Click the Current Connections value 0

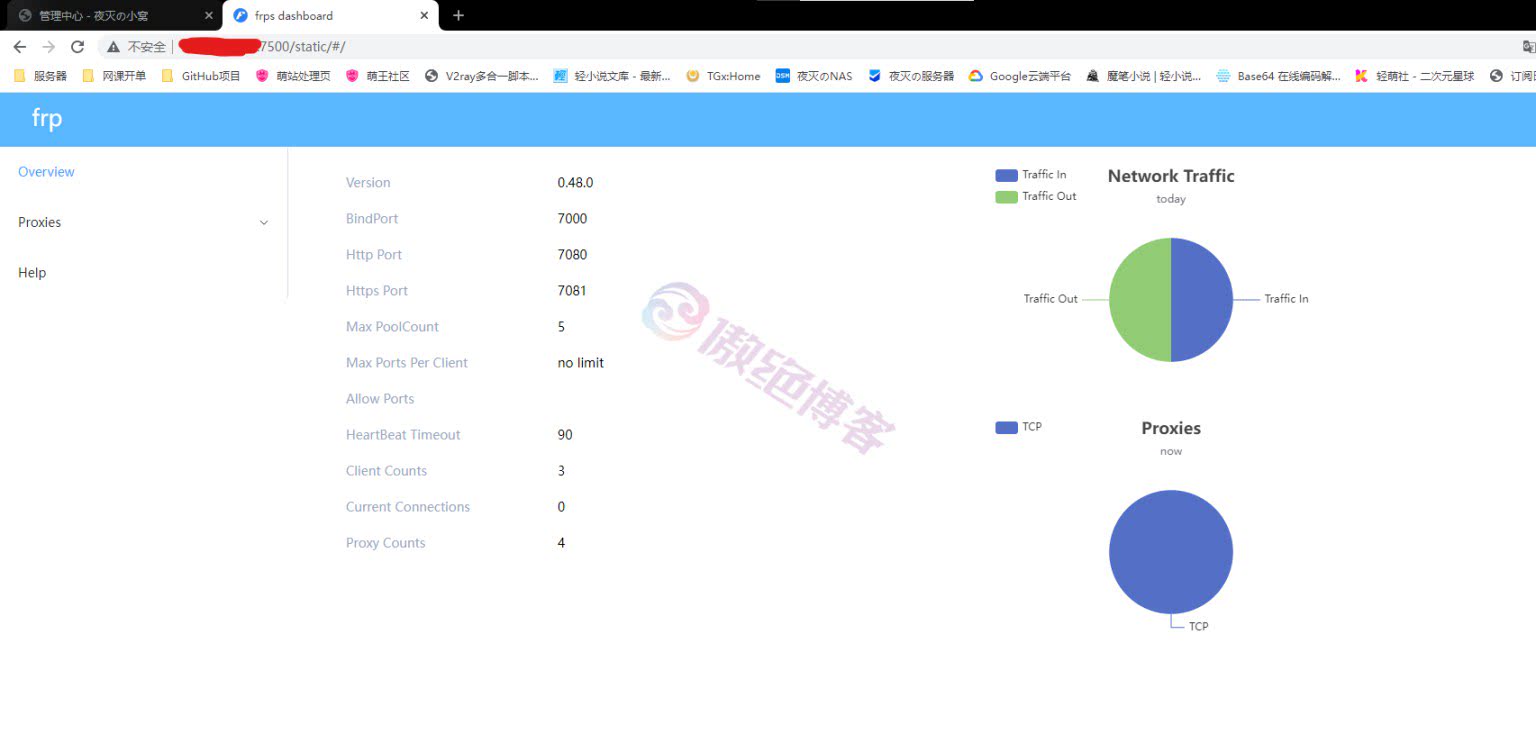tap(561, 506)
